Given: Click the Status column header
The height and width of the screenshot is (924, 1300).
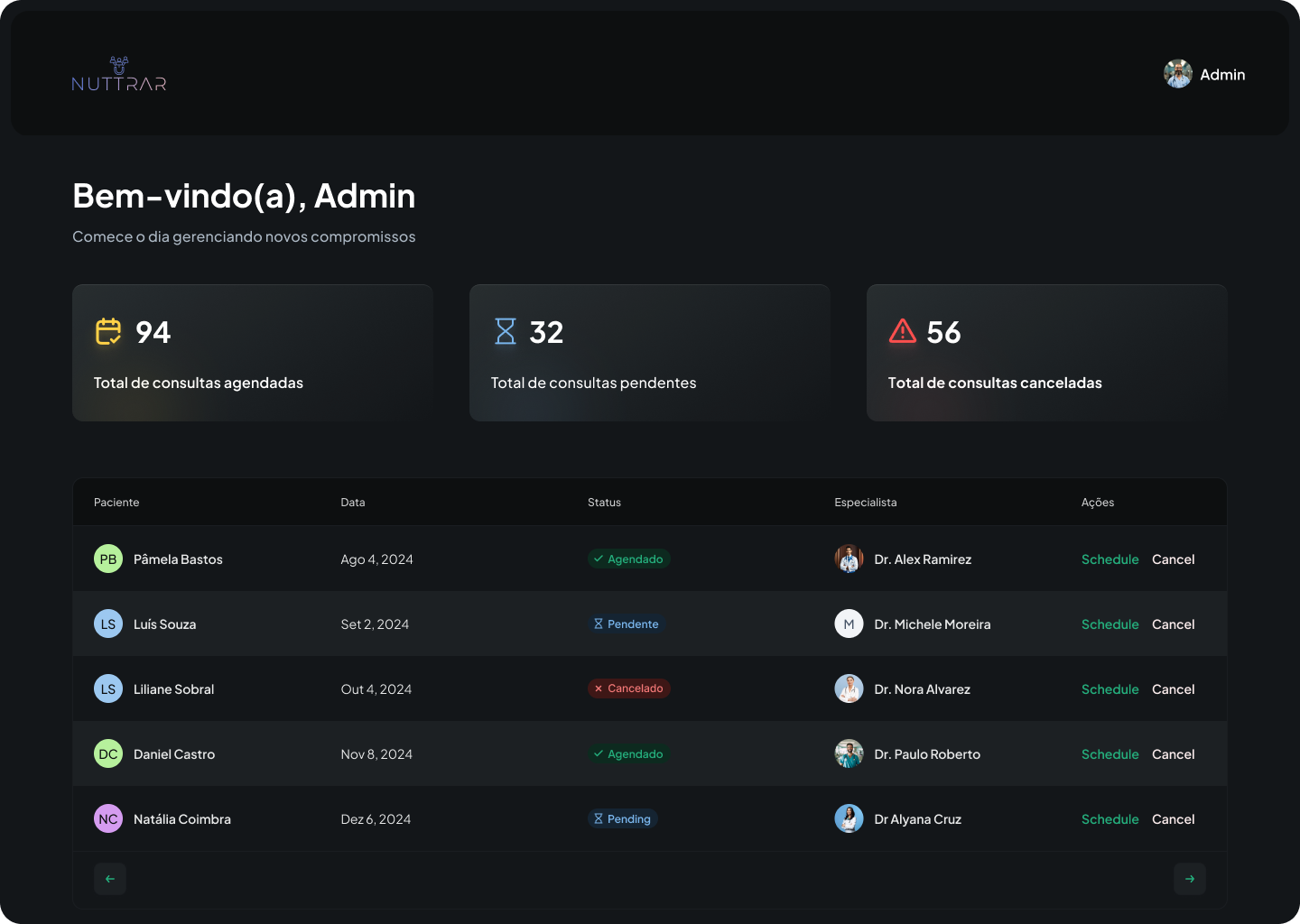Looking at the screenshot, I should click(604, 503).
